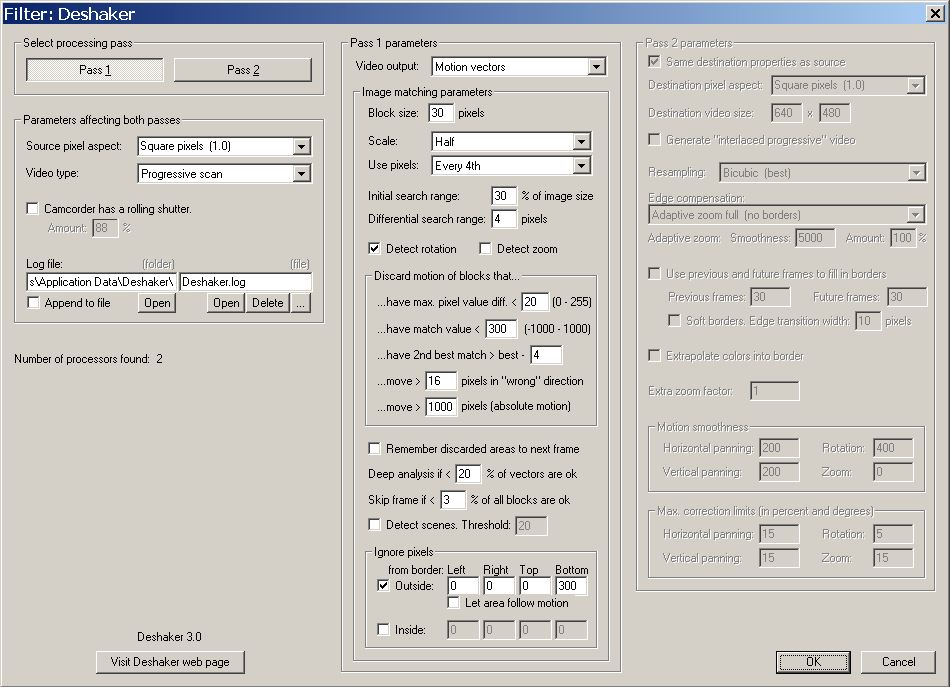Switch to Pass 2 processing

[243, 70]
